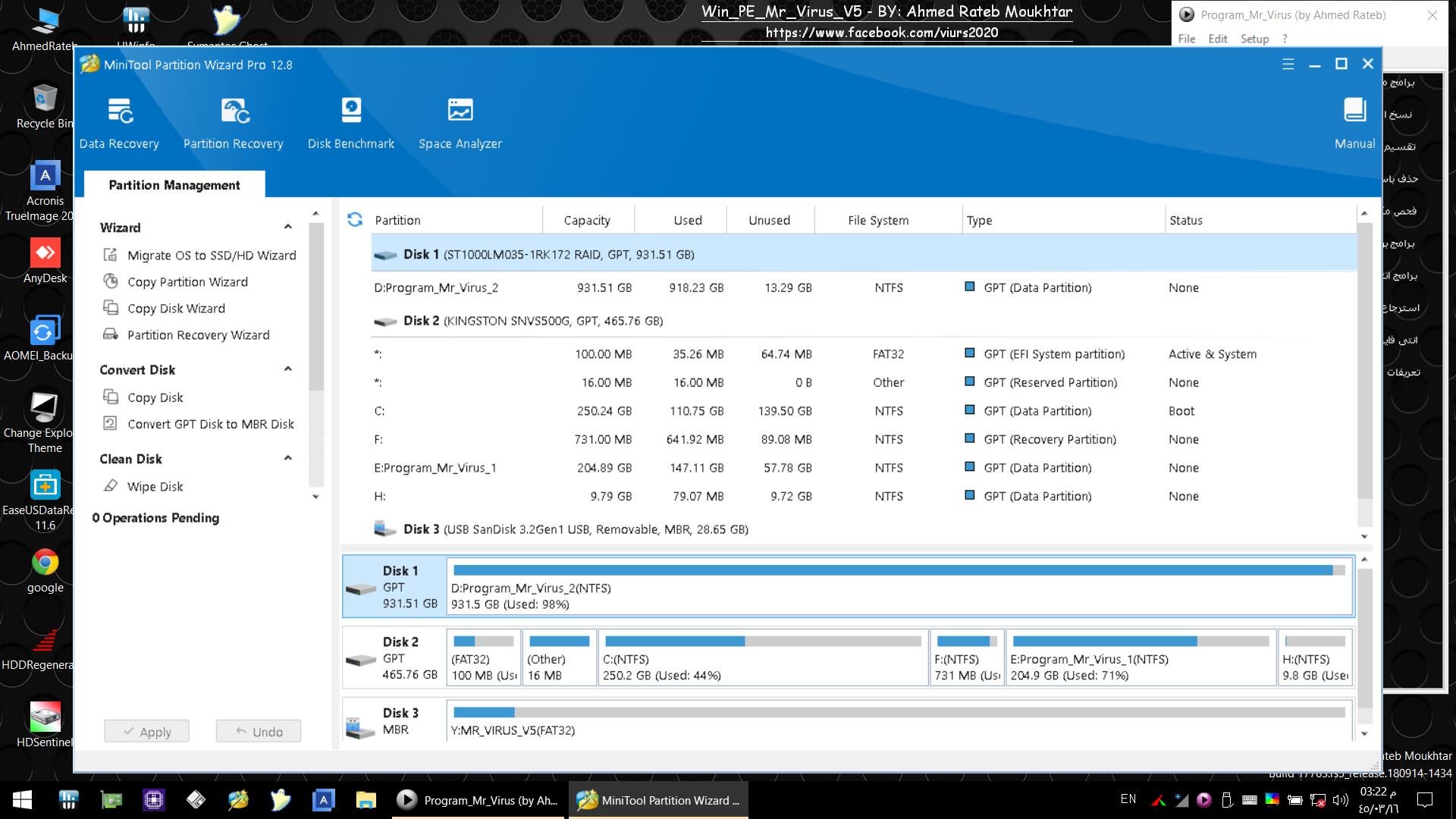
Task: Collapse the Clean Disk section
Action: 287,458
